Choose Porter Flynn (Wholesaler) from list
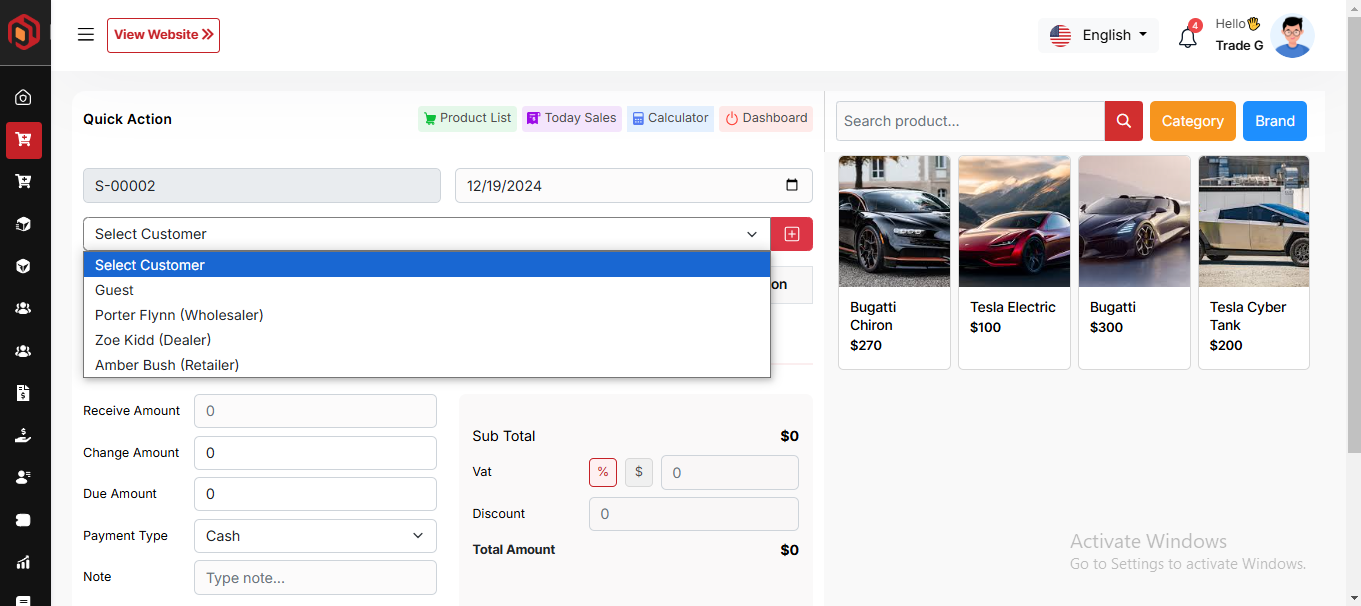1361x606 pixels. [x=179, y=315]
